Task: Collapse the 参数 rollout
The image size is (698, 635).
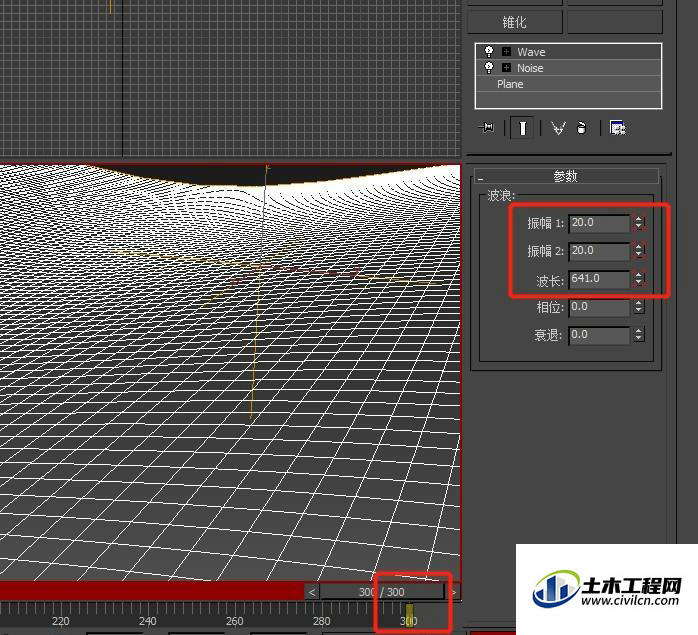Action: tap(566, 176)
